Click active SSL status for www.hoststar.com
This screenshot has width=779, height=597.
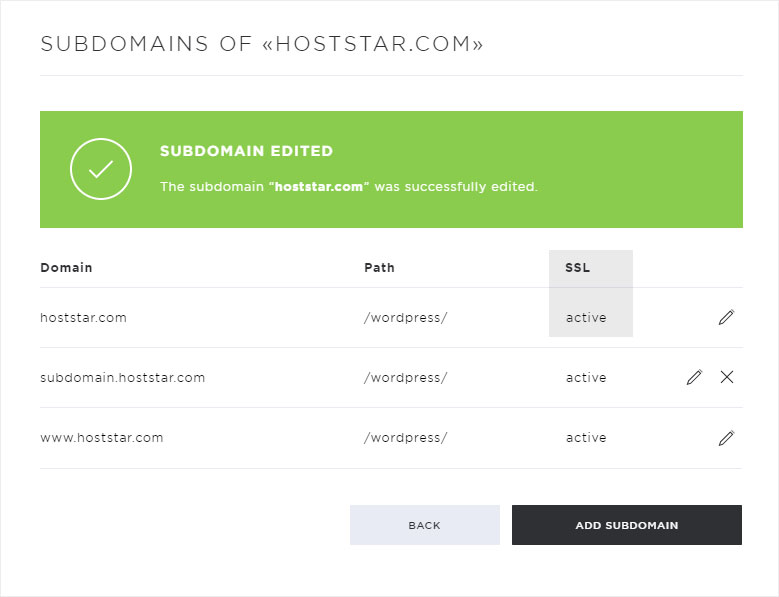pyautogui.click(x=586, y=438)
